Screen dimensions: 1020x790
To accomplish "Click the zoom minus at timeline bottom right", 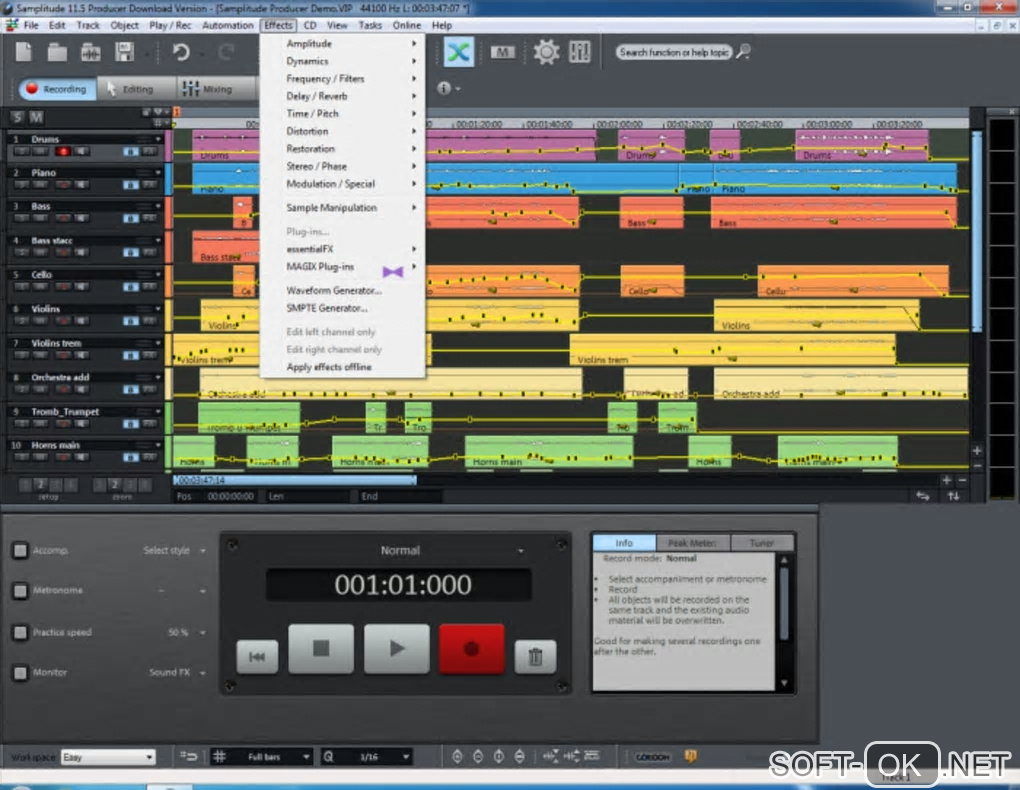I will point(962,480).
